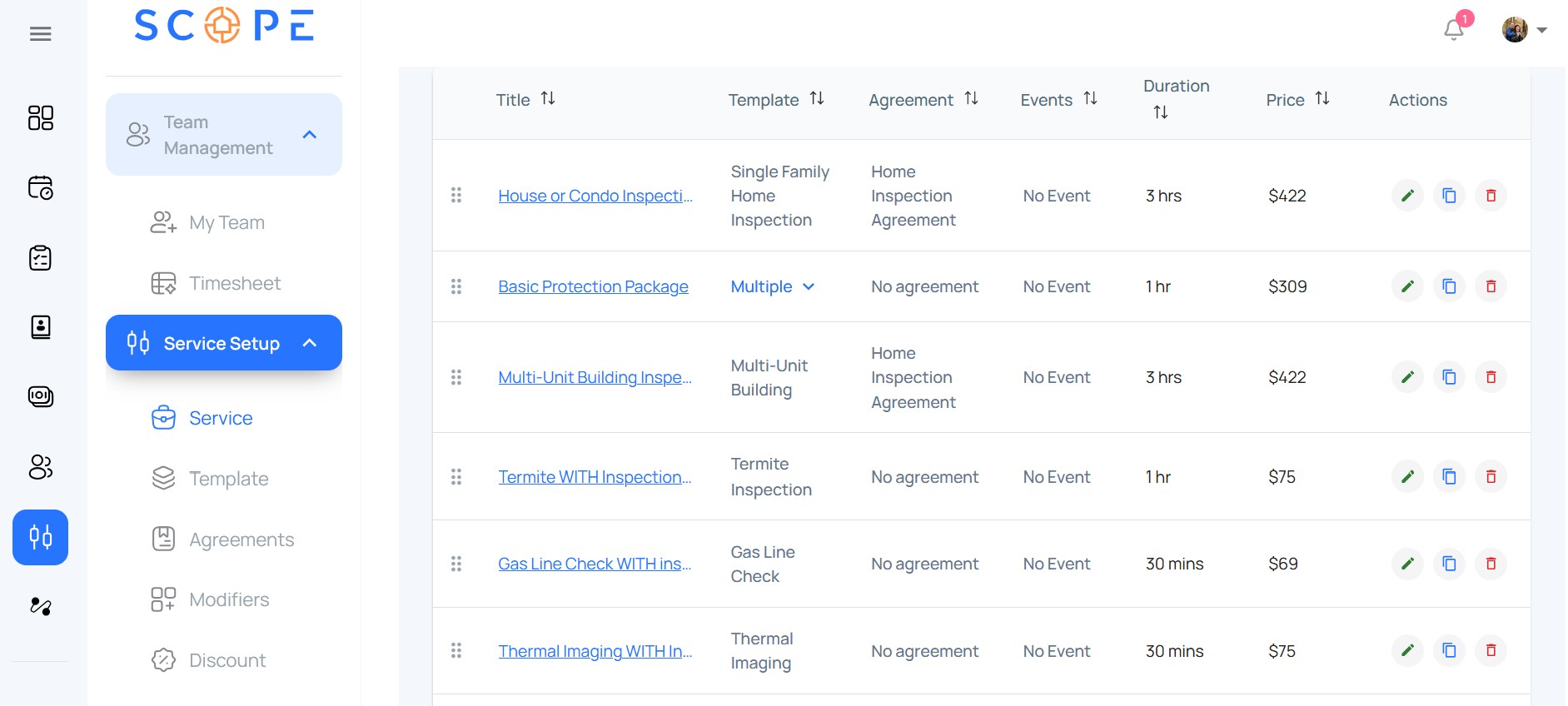This screenshot has height=706, width=1568.
Task: Open the user avatar dropdown
Action: (x=1524, y=30)
